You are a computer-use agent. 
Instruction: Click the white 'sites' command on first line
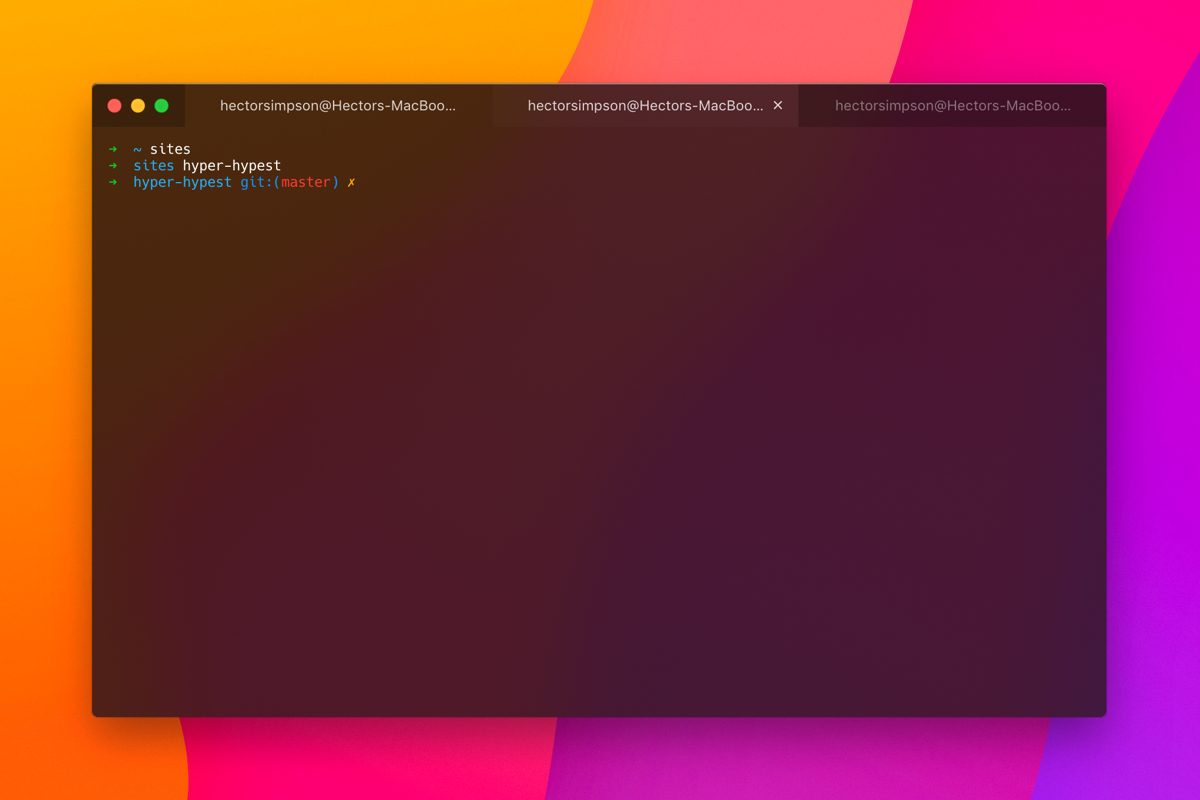tap(170, 149)
